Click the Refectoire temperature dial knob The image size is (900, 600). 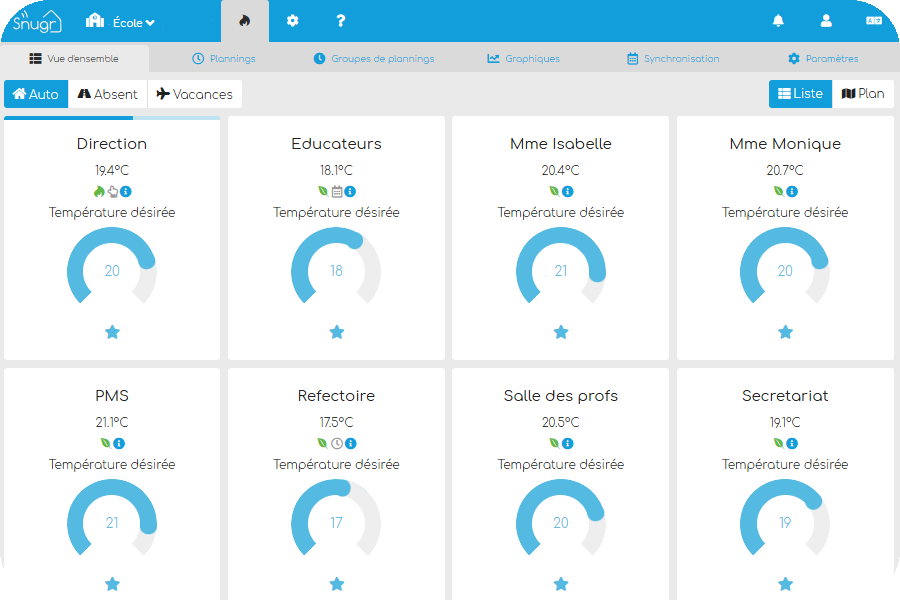coord(343,489)
